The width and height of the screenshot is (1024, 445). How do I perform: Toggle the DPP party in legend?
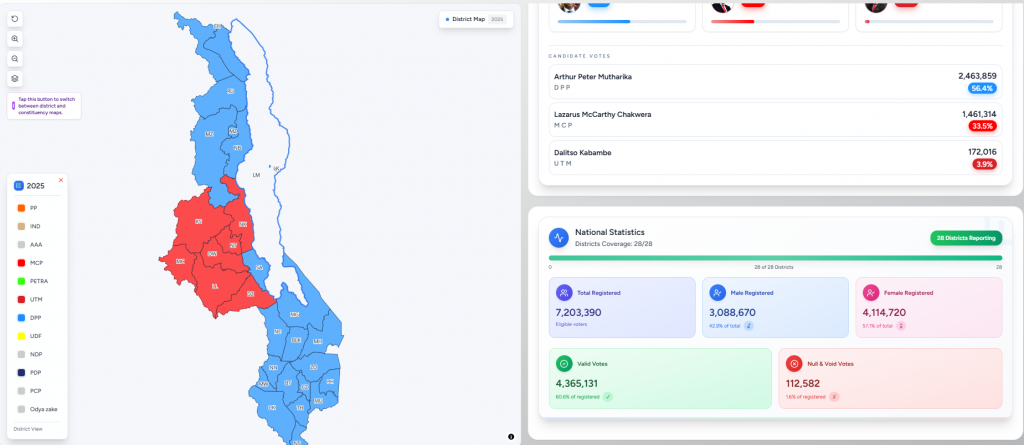pos(21,318)
